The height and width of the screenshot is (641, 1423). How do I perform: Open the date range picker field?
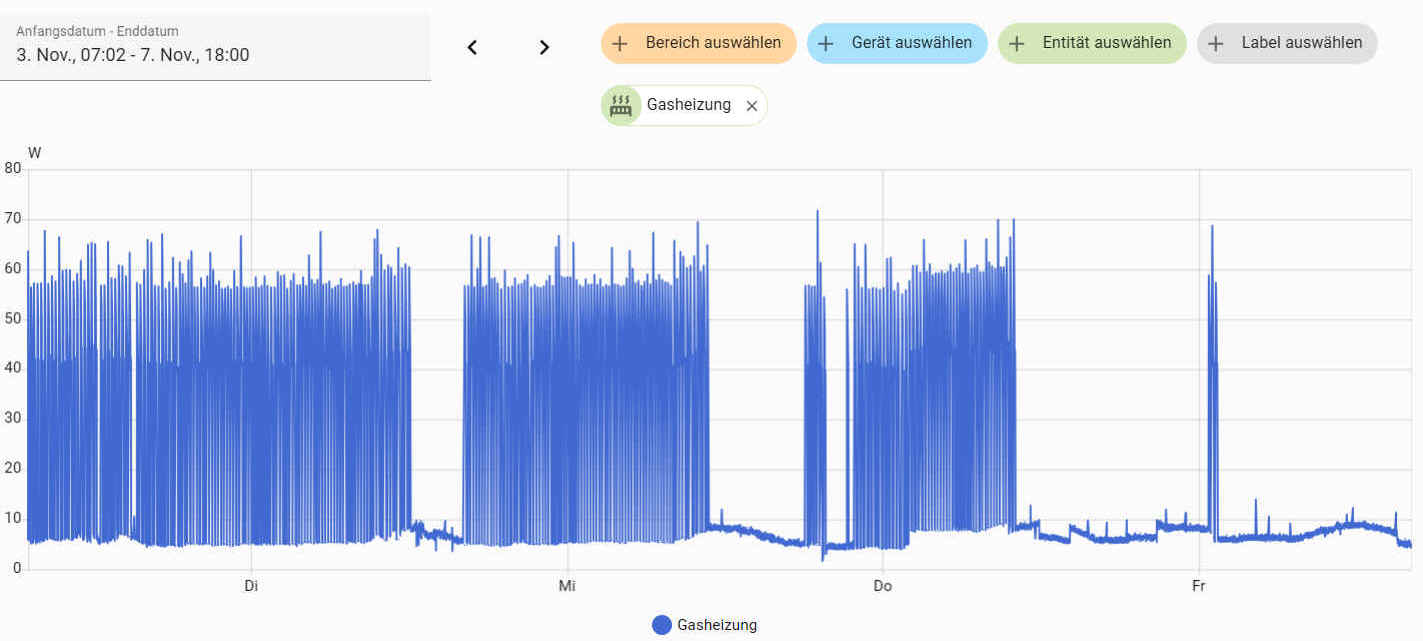215,46
